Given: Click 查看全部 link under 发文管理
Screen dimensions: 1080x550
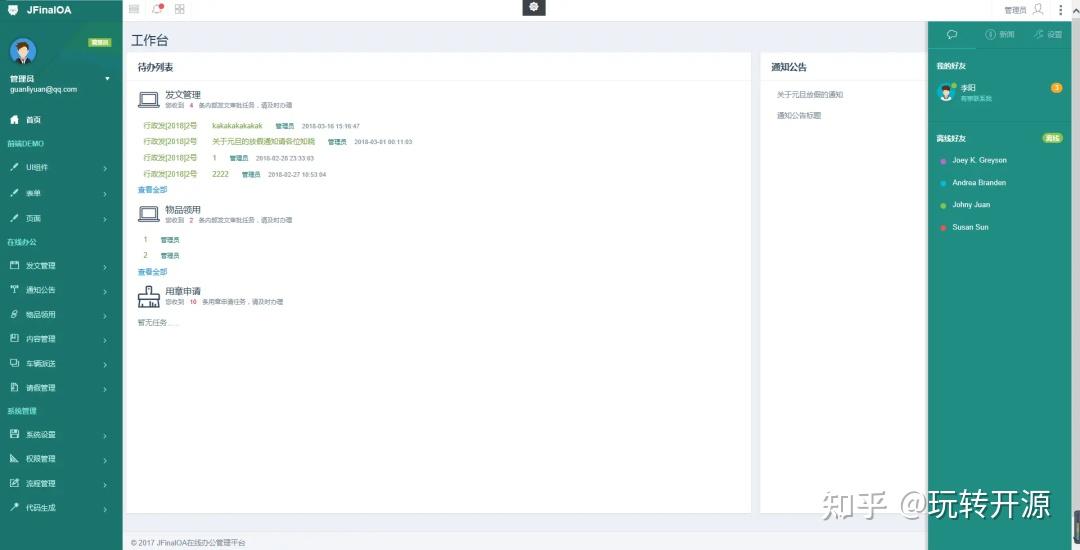Looking at the screenshot, I should 152,190.
